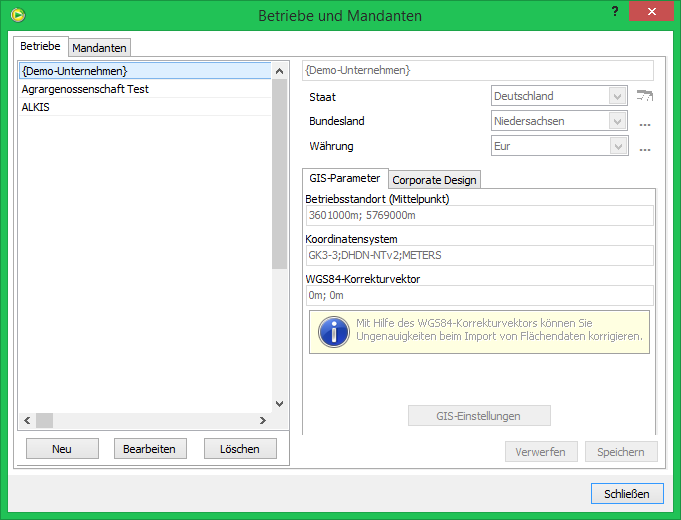Click the Koordinatensystem field
This screenshot has height=520, width=681.
478,256
